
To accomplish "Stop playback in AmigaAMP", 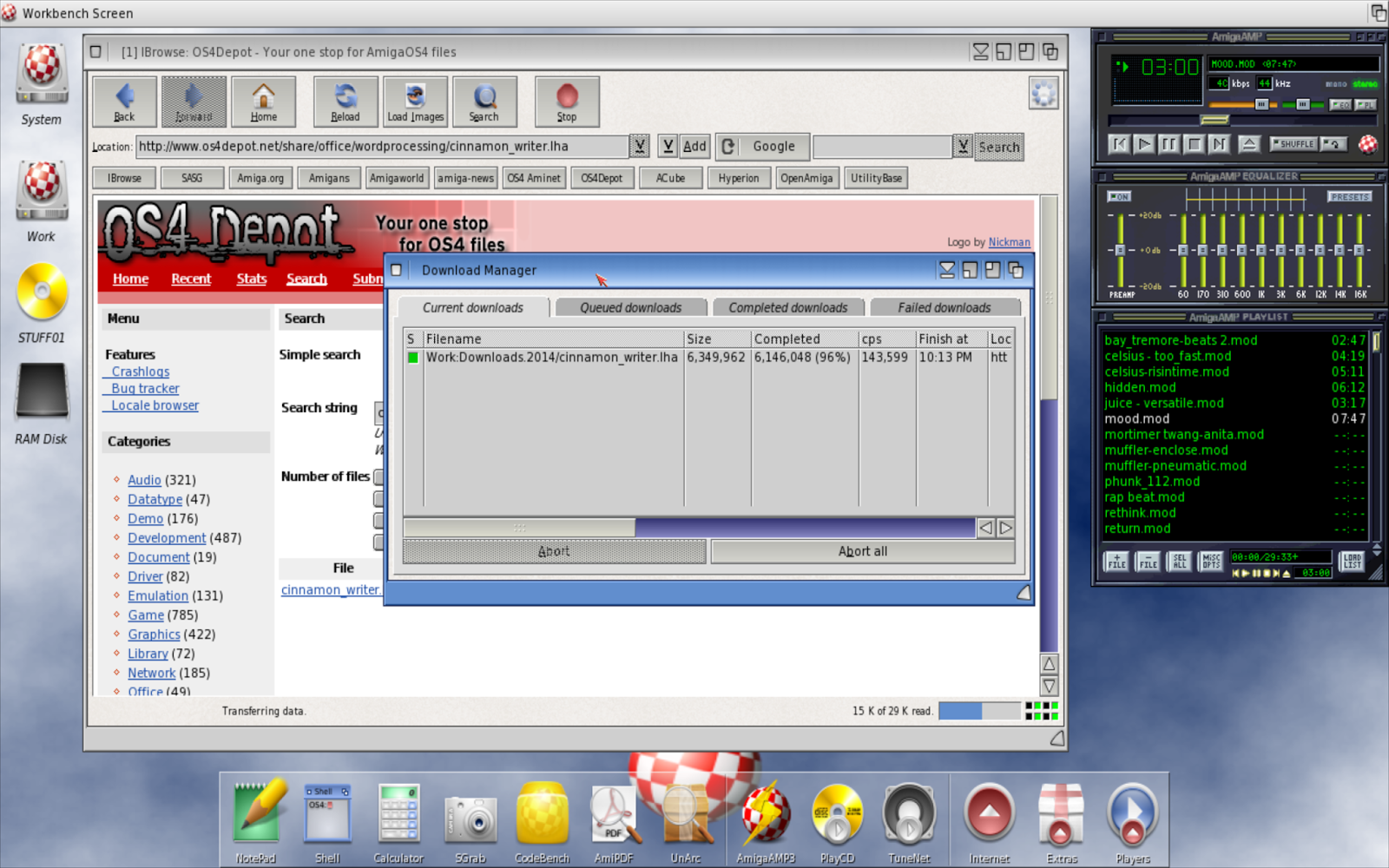I will tap(1195, 144).
